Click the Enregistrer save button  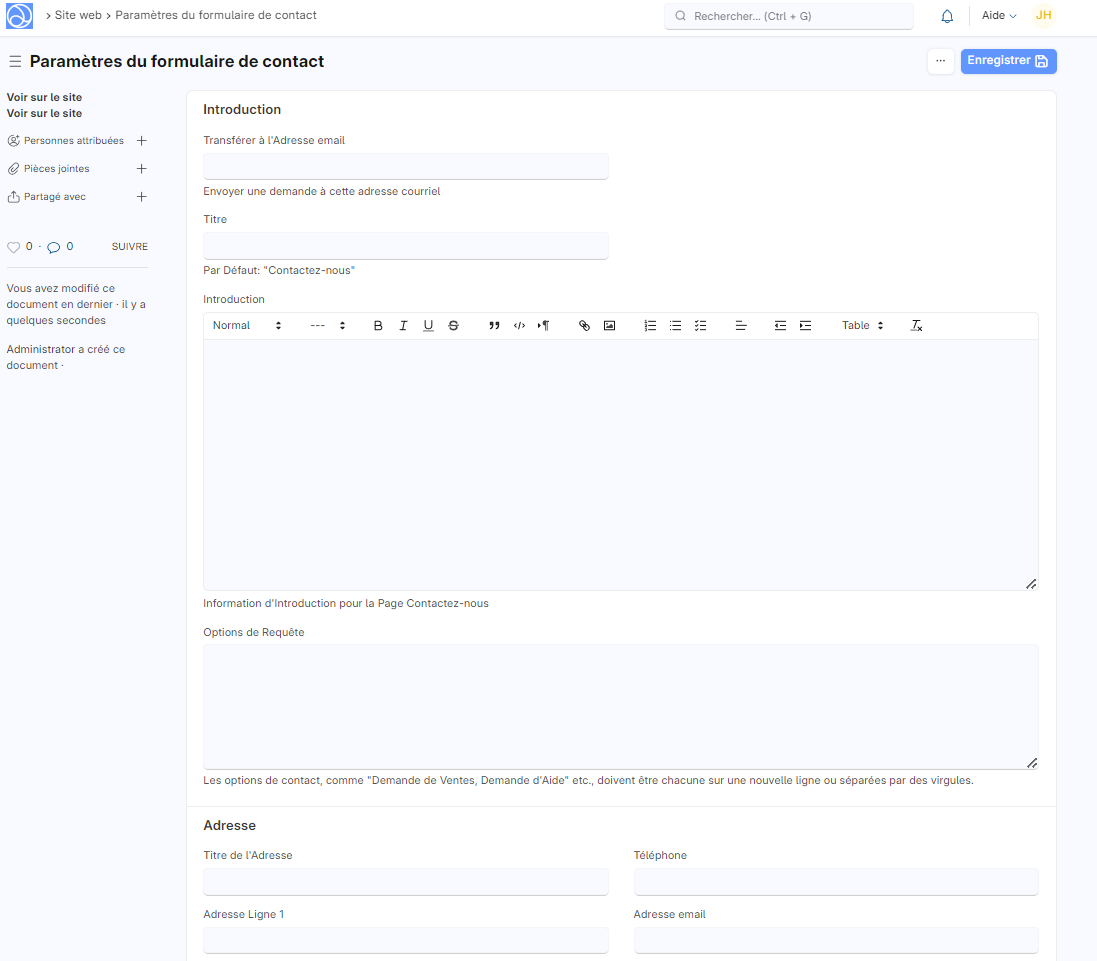point(1008,61)
